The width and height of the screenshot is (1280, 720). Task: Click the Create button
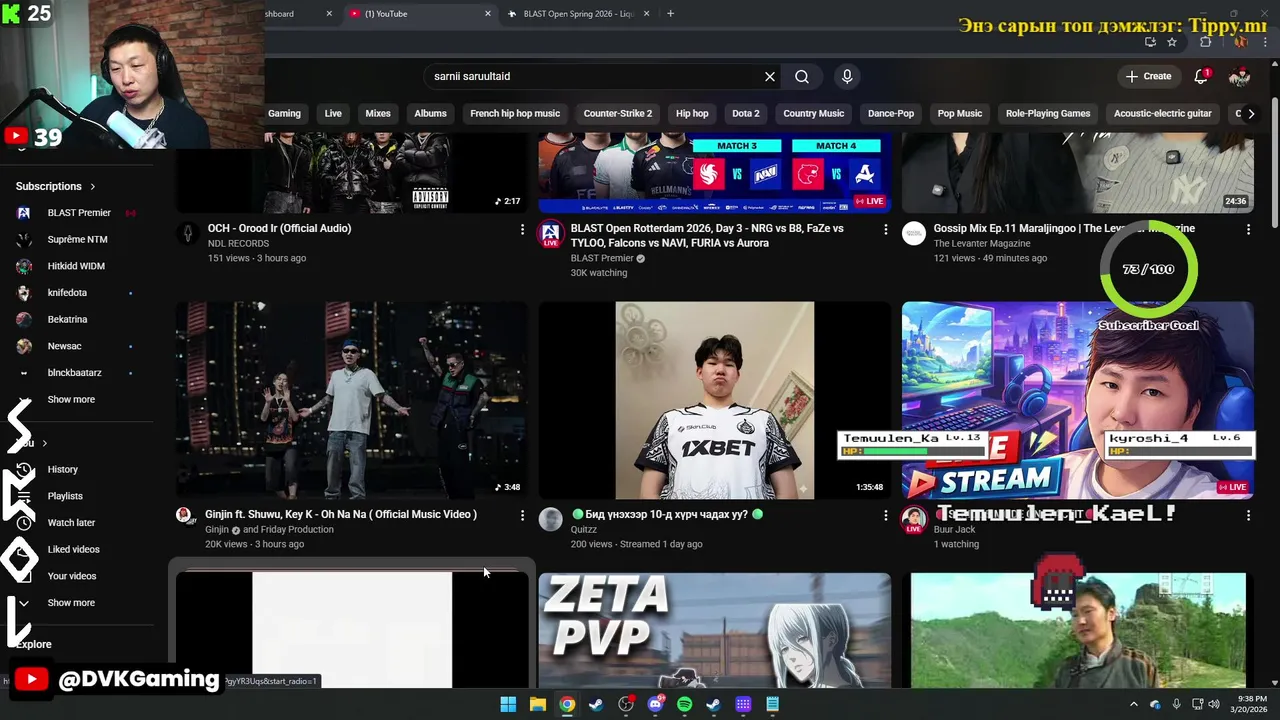[x=1148, y=76]
